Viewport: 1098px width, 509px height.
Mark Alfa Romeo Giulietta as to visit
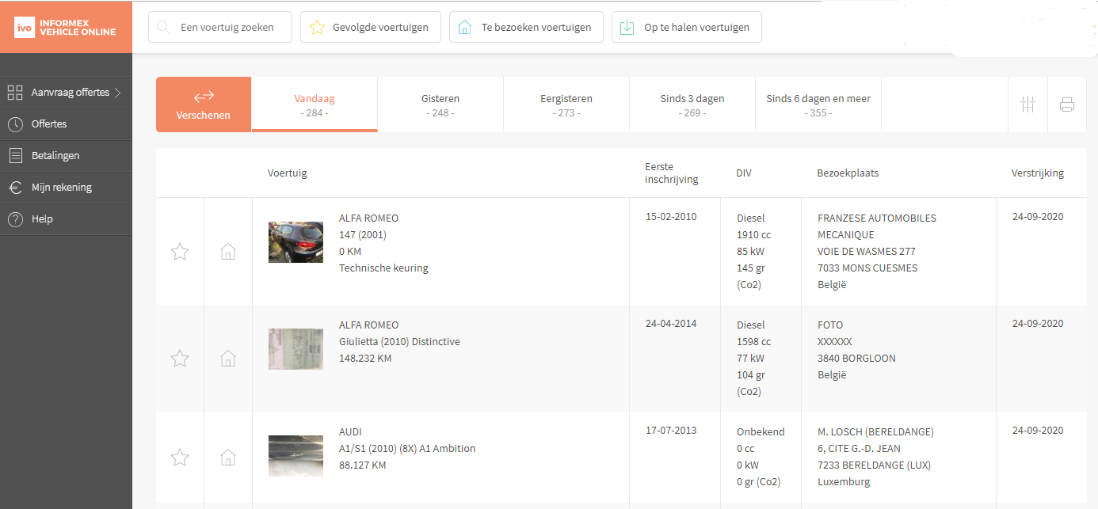click(x=228, y=358)
